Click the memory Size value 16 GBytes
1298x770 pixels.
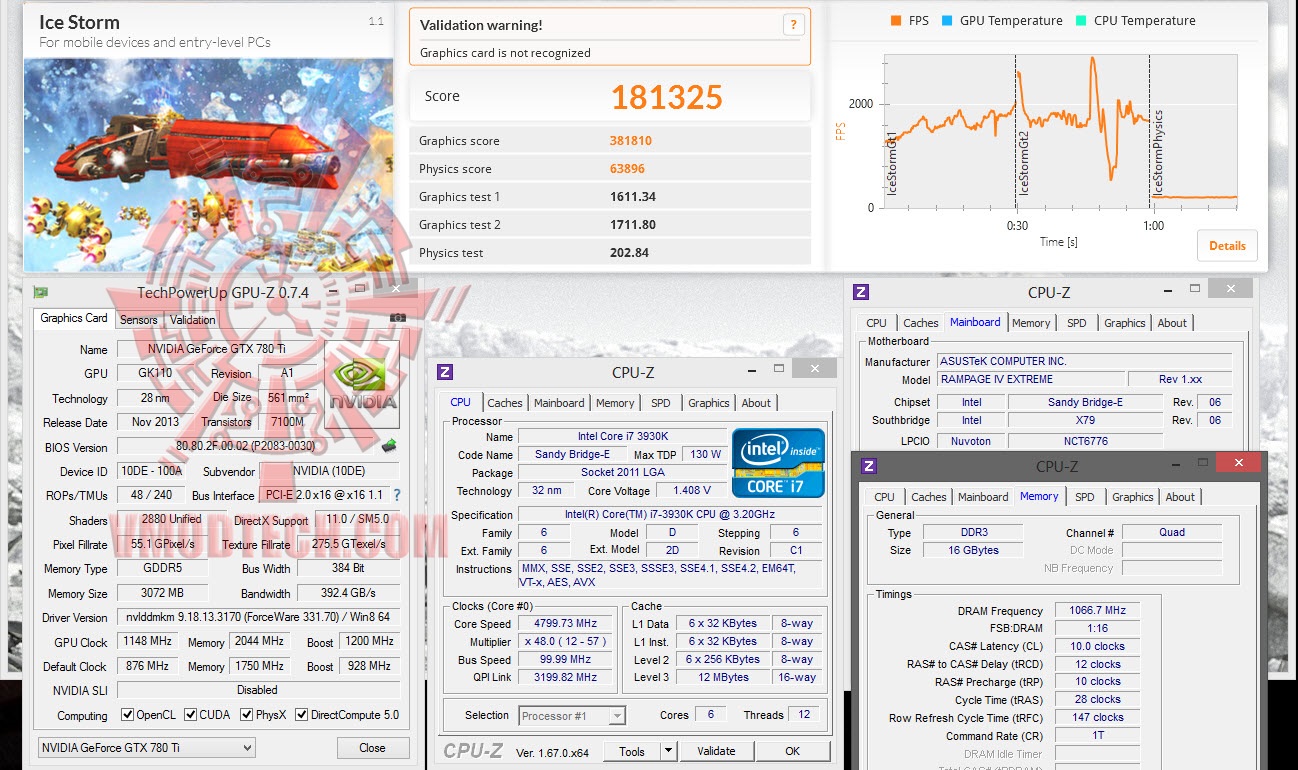(972, 550)
